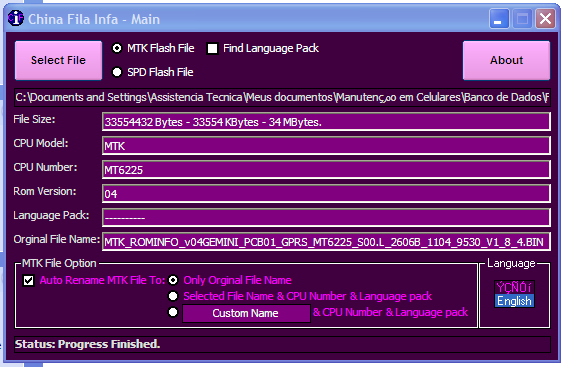
Task: Enable the Find Language Pack checkbox
Action: tap(212, 48)
